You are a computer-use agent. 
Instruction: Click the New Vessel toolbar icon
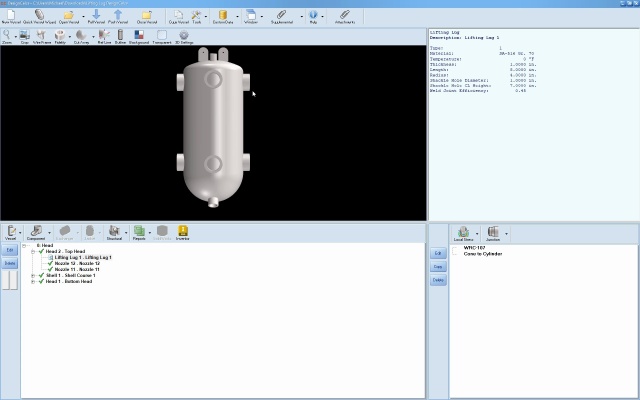(11, 15)
